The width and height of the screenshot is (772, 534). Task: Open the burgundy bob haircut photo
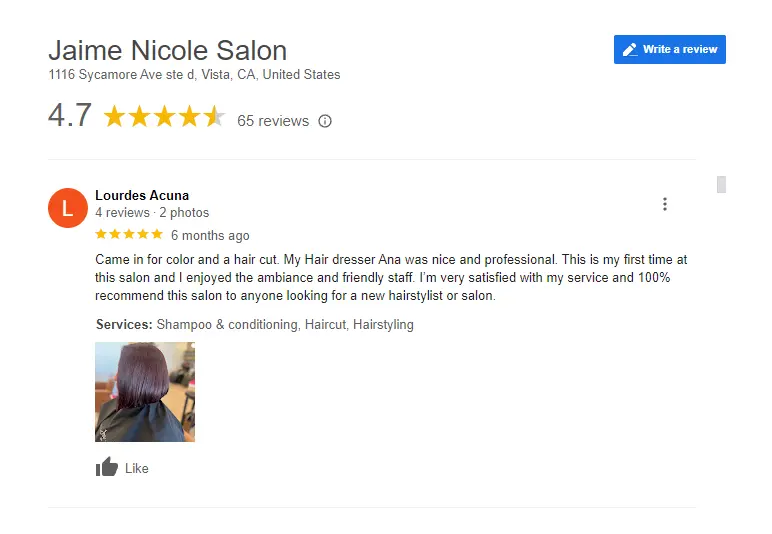(145, 392)
